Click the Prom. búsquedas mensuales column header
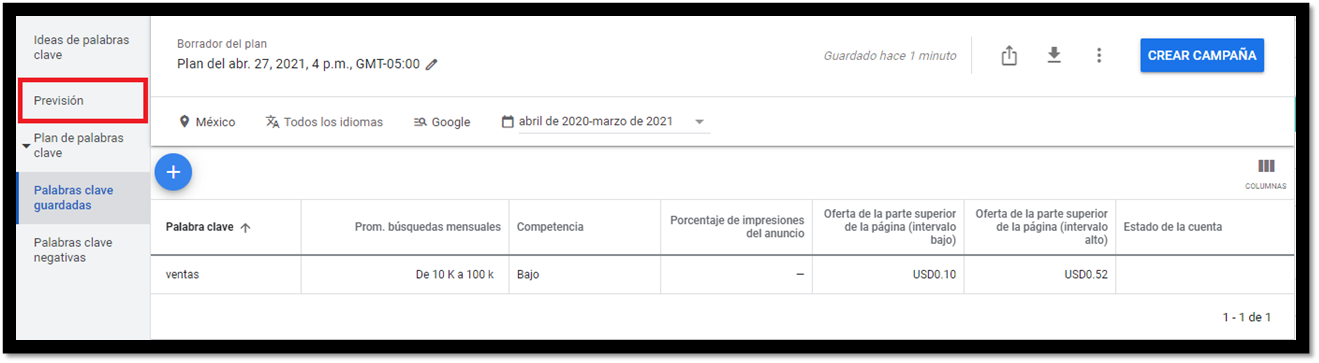 [x=428, y=227]
